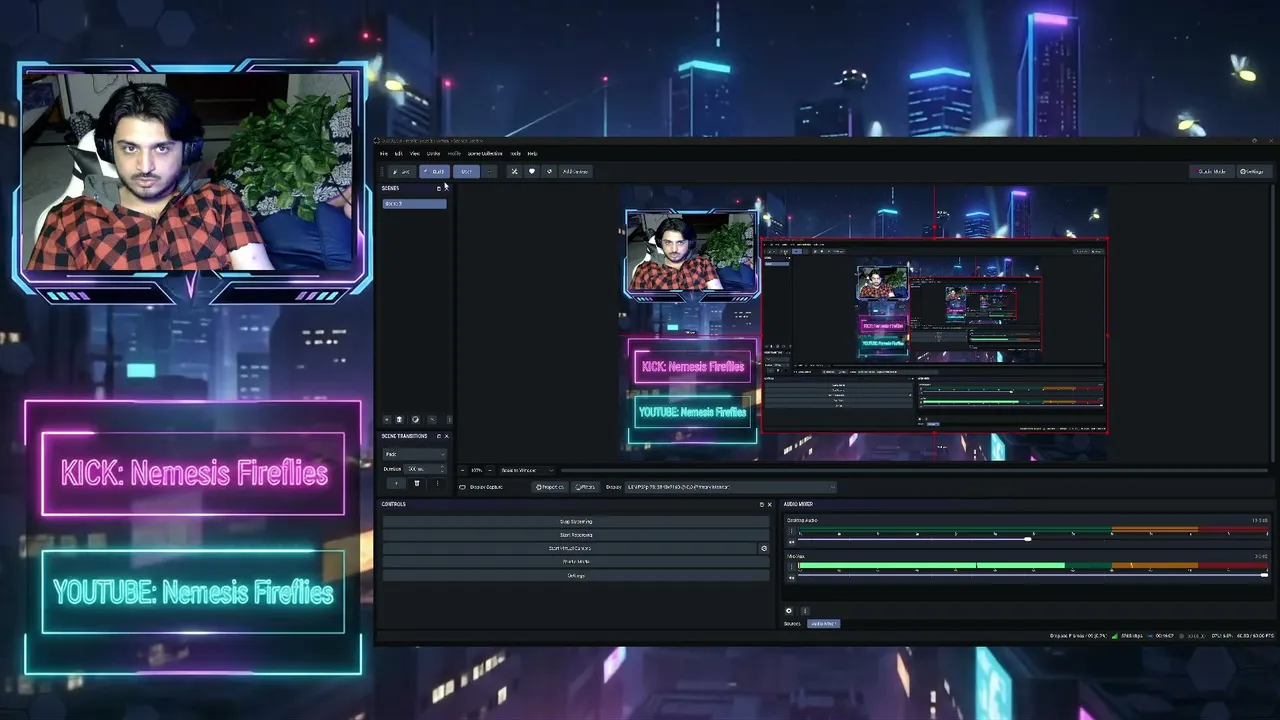1280x720 pixels.
Task: Add a transition with the plus icon
Action: tap(396, 484)
